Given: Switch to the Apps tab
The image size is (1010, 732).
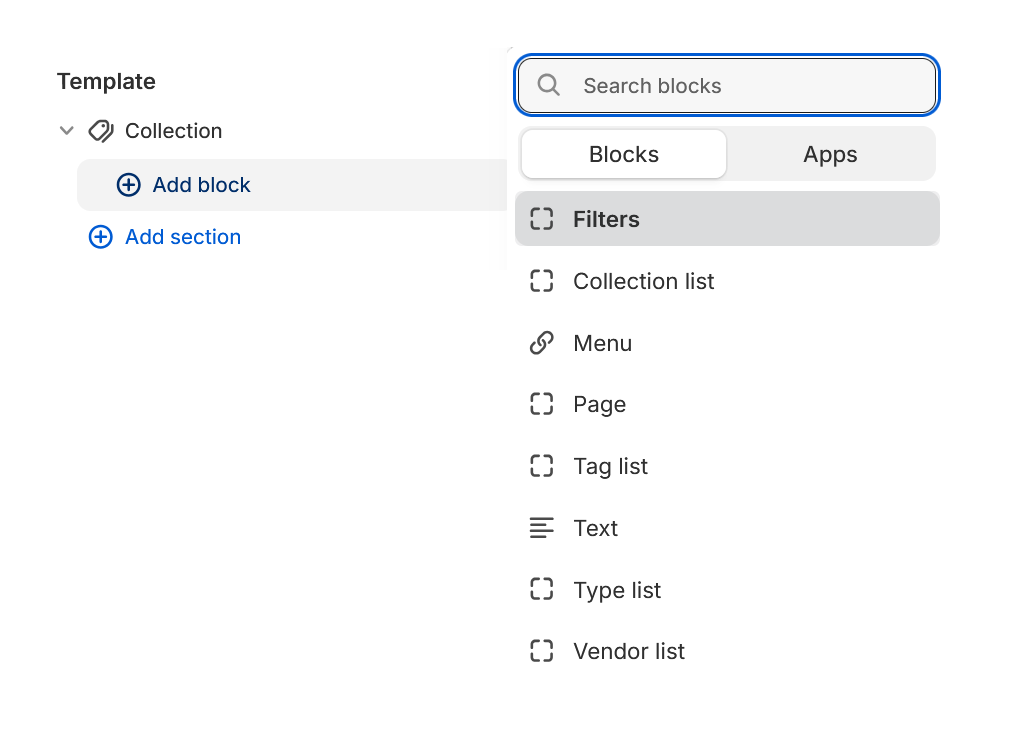Looking at the screenshot, I should [x=830, y=154].
